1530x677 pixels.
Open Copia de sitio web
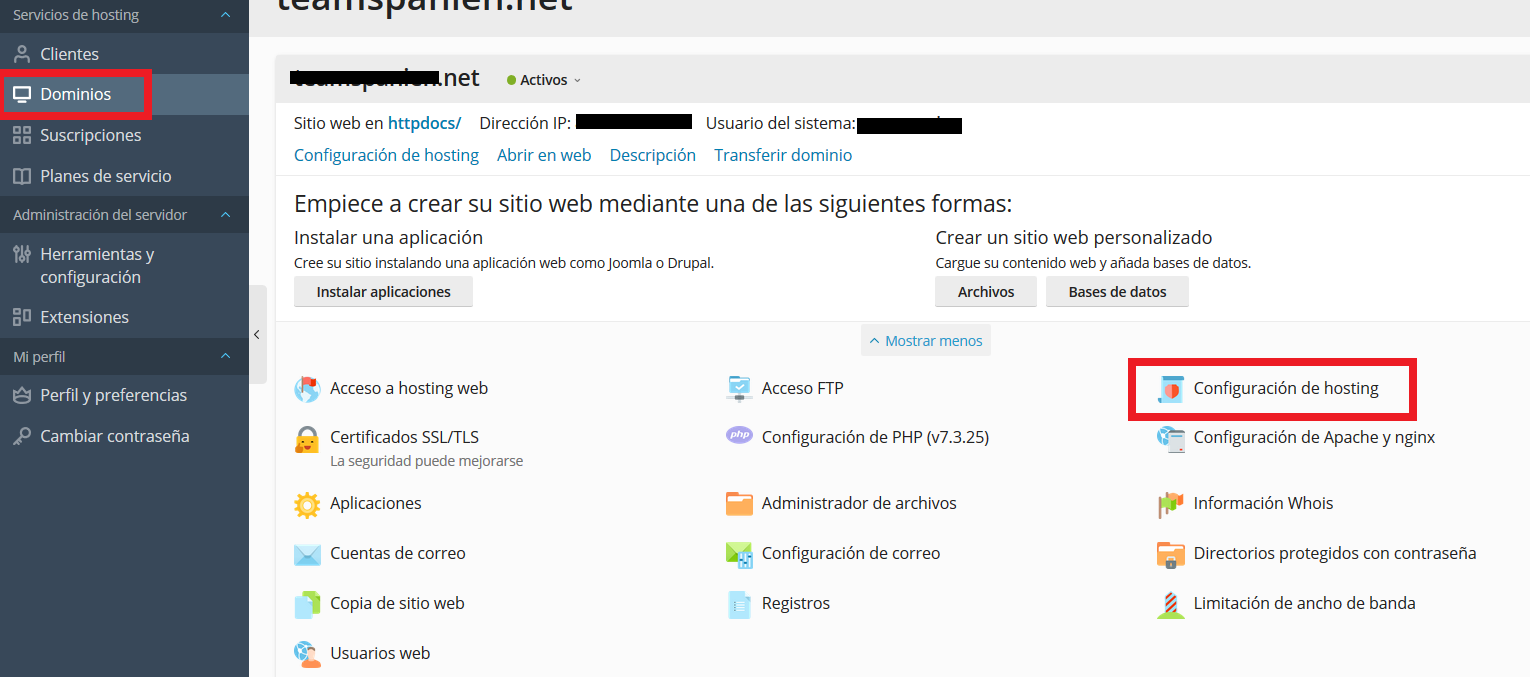[396, 603]
